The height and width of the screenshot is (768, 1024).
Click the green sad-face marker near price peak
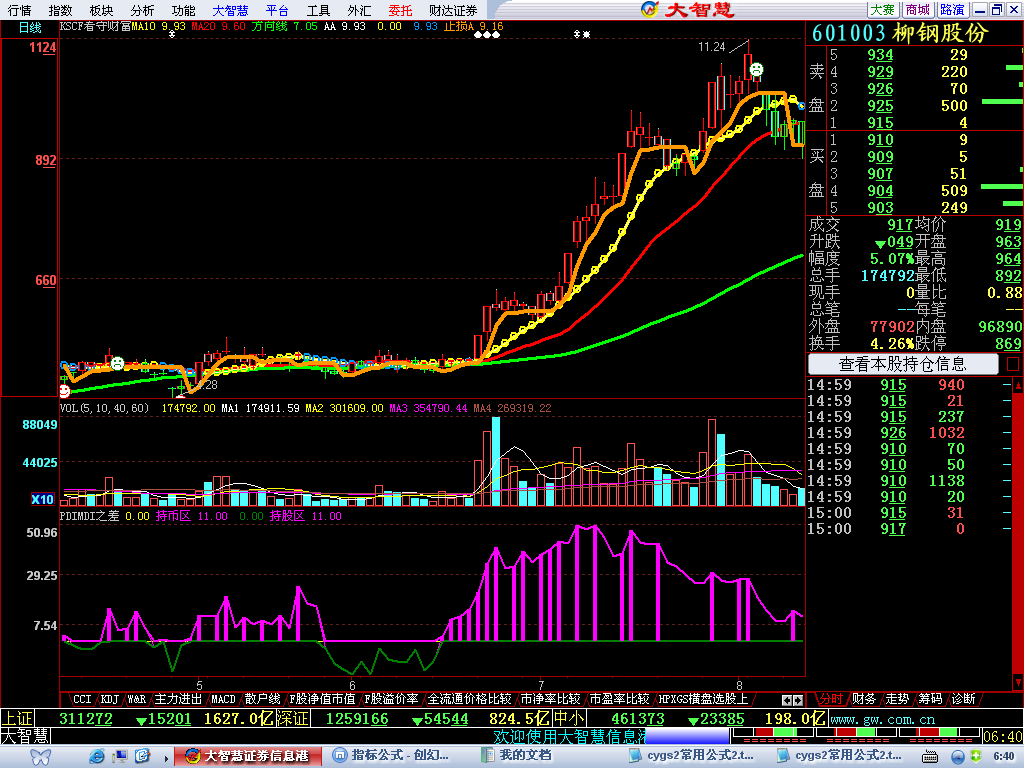click(x=756, y=69)
